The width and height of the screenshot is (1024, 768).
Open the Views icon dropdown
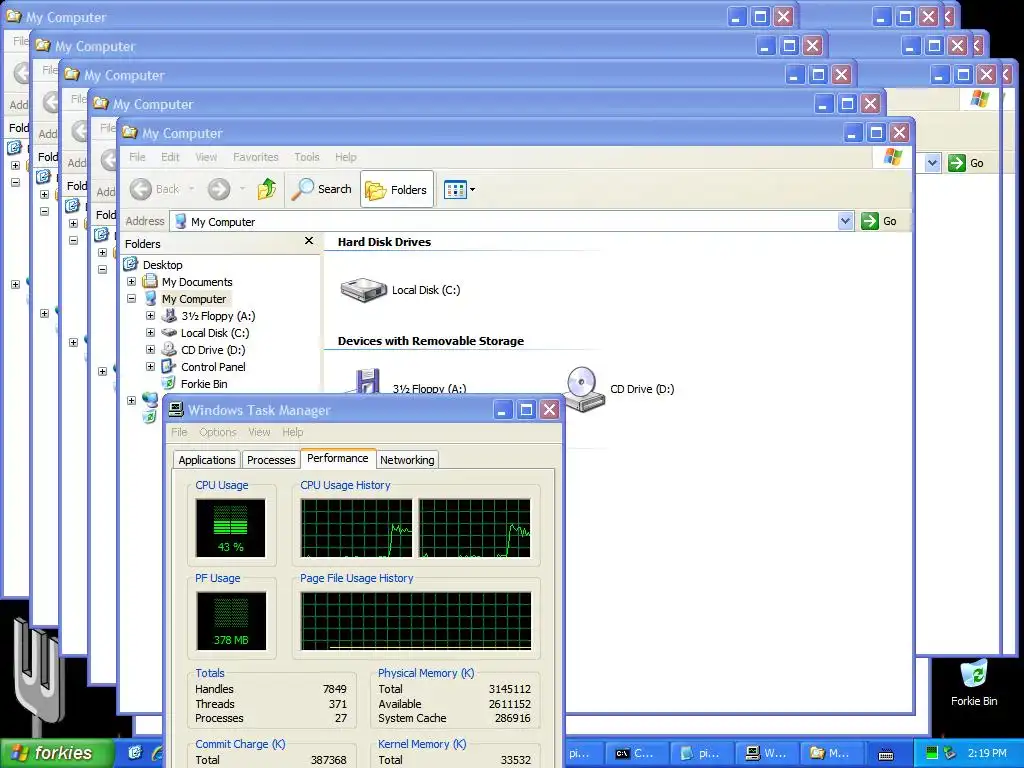[460, 190]
